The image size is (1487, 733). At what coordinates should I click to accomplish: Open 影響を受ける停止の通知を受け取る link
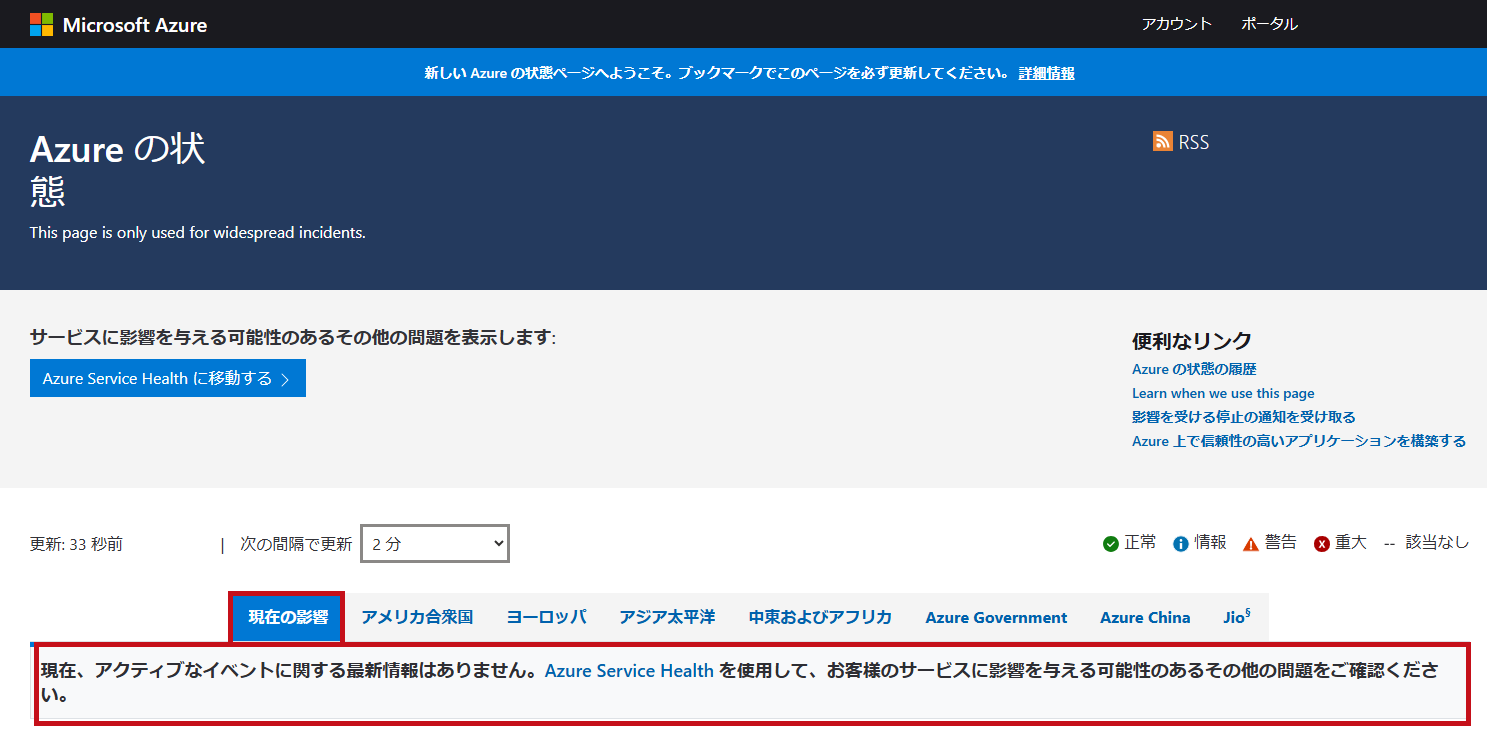tap(1244, 417)
